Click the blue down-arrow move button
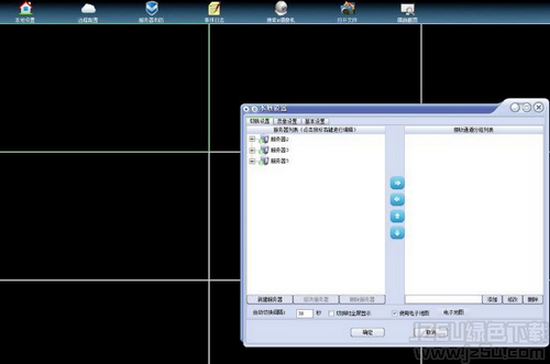The width and height of the screenshot is (550, 364). pos(397,232)
